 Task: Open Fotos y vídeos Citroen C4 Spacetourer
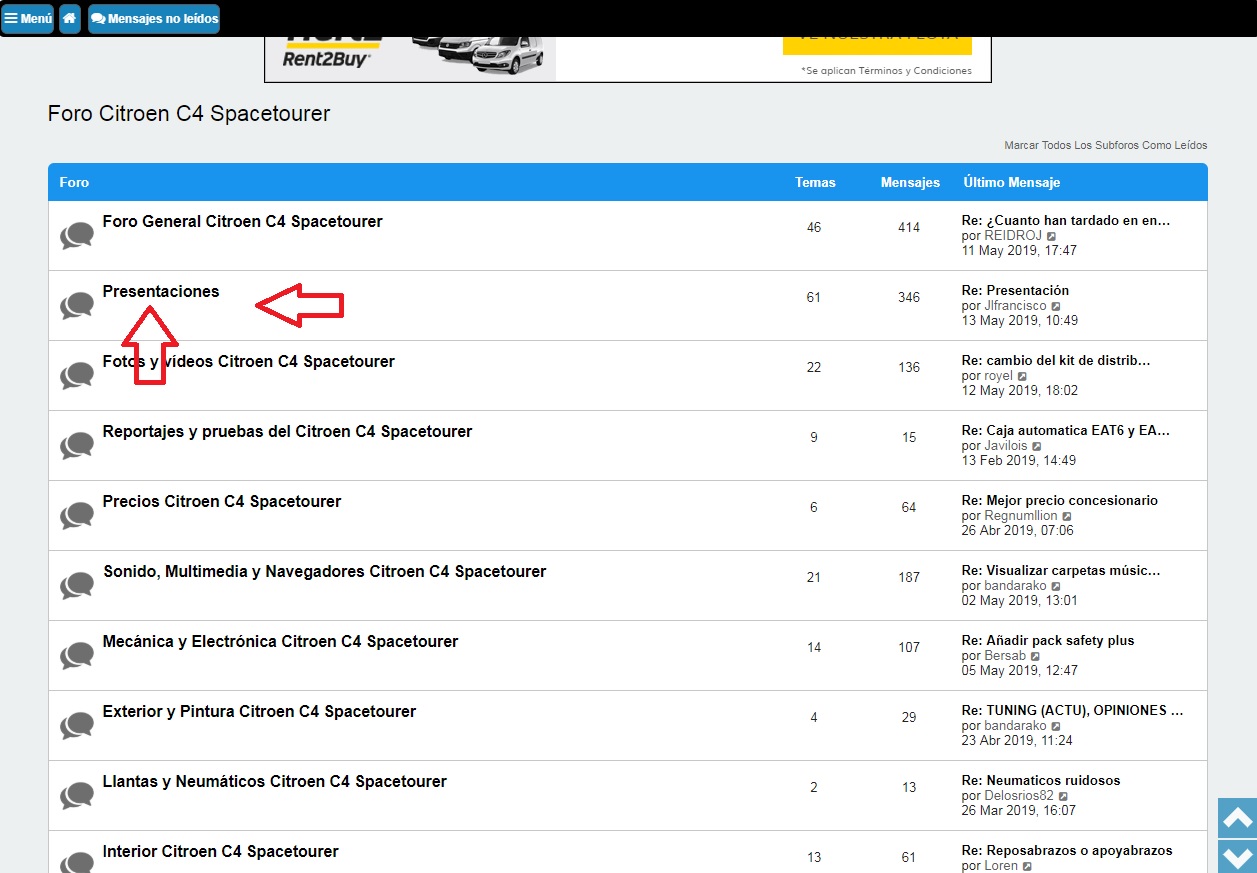click(x=249, y=362)
